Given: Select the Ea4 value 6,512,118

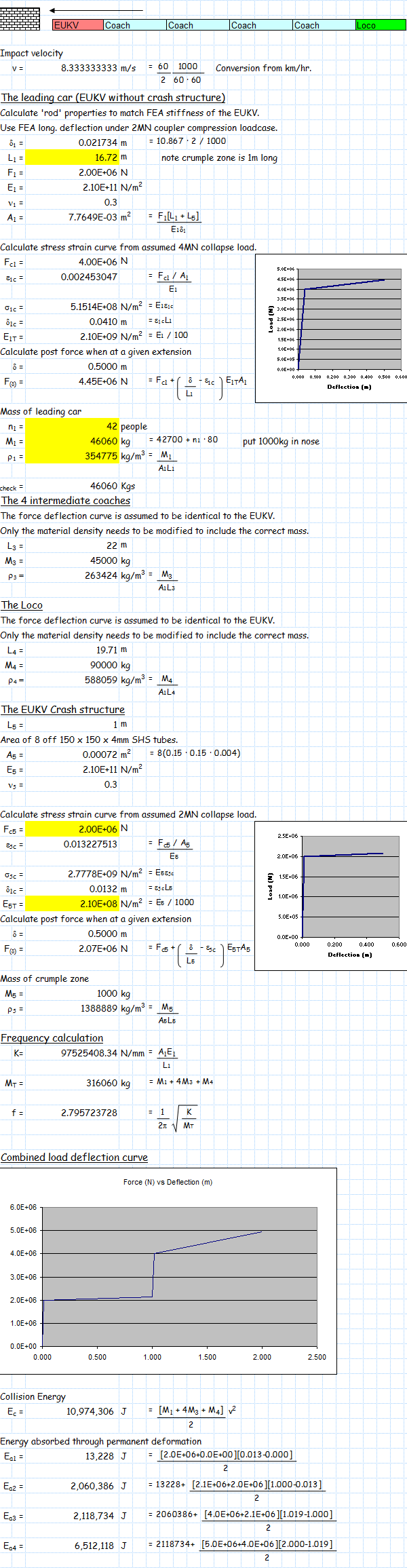Looking at the screenshot, I should point(94,1546).
